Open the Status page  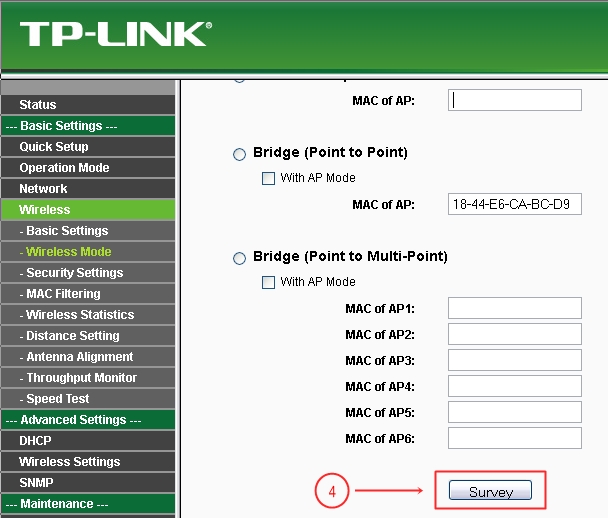pyautogui.click(x=88, y=105)
